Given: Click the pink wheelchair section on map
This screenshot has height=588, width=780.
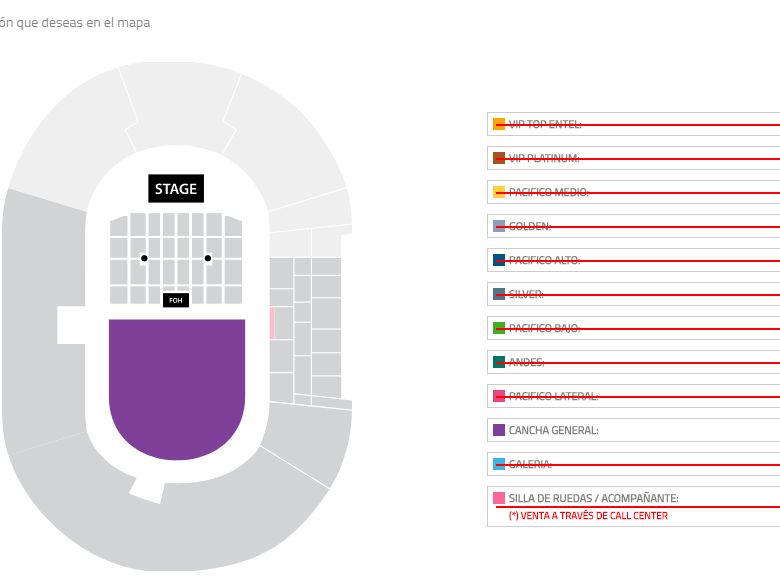Looking at the screenshot, I should (x=271, y=323).
